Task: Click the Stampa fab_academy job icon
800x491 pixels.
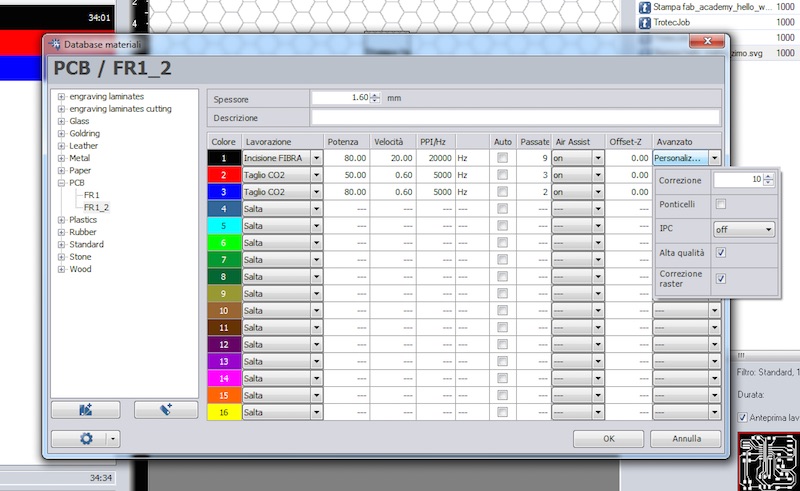Action: [x=645, y=7]
